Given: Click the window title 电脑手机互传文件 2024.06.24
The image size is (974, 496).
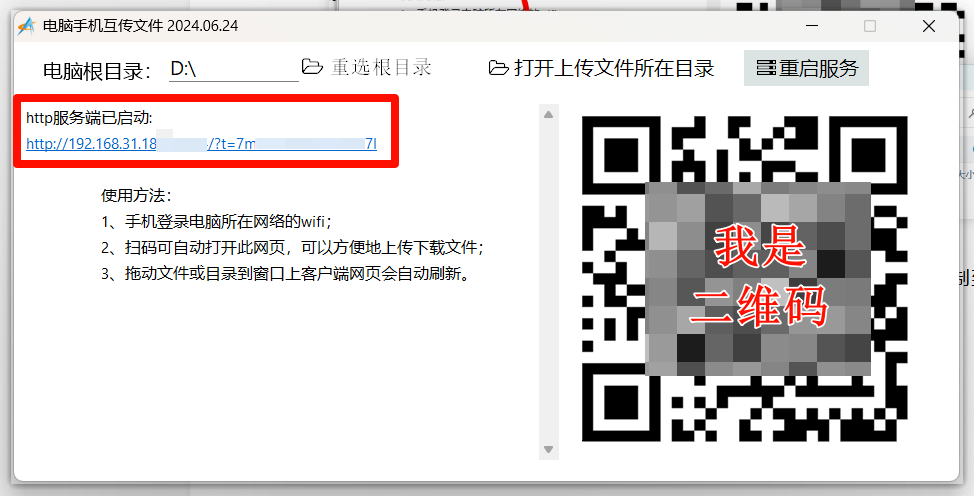Looking at the screenshot, I should tap(140, 26).
